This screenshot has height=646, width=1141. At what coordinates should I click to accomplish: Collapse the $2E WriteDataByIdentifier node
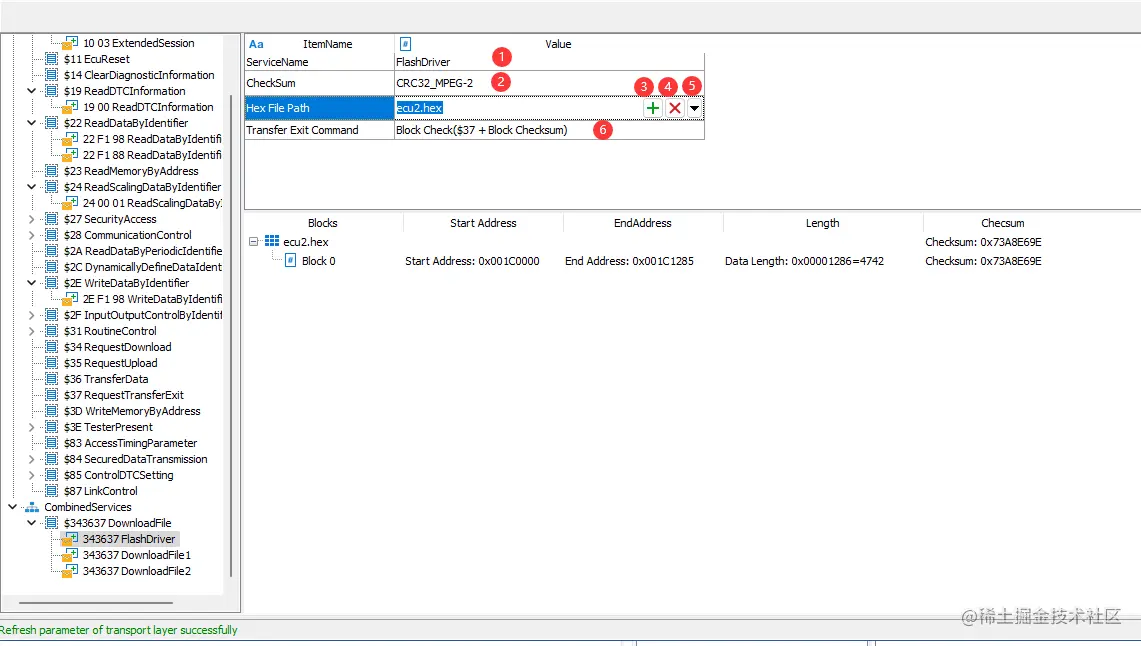coord(31,283)
